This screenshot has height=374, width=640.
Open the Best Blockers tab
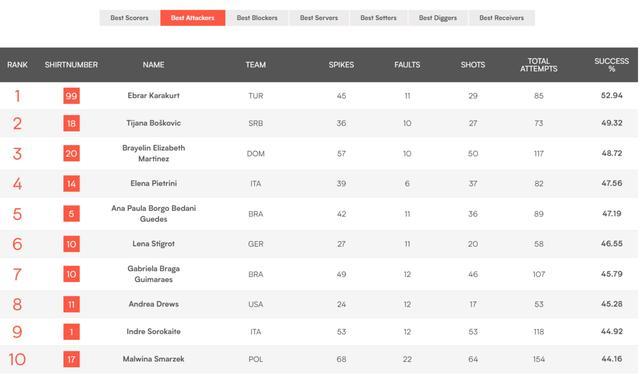point(257,18)
